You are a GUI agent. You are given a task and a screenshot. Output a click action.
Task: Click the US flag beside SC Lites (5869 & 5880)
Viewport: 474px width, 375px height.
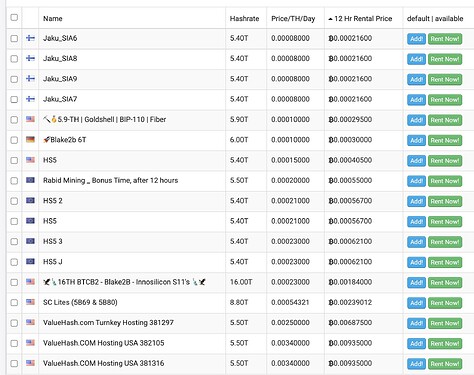click(x=30, y=302)
